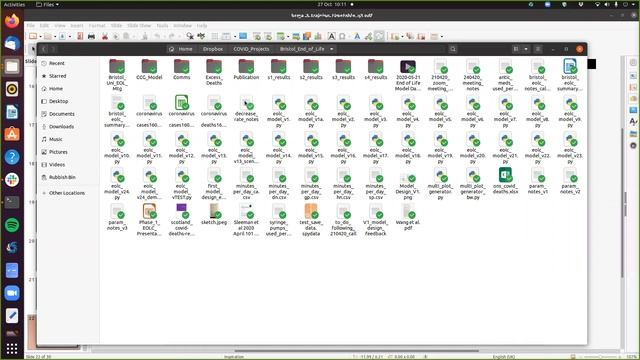Open Slack from the dock
Screen dimensions: 640x360
[x=12, y=180]
